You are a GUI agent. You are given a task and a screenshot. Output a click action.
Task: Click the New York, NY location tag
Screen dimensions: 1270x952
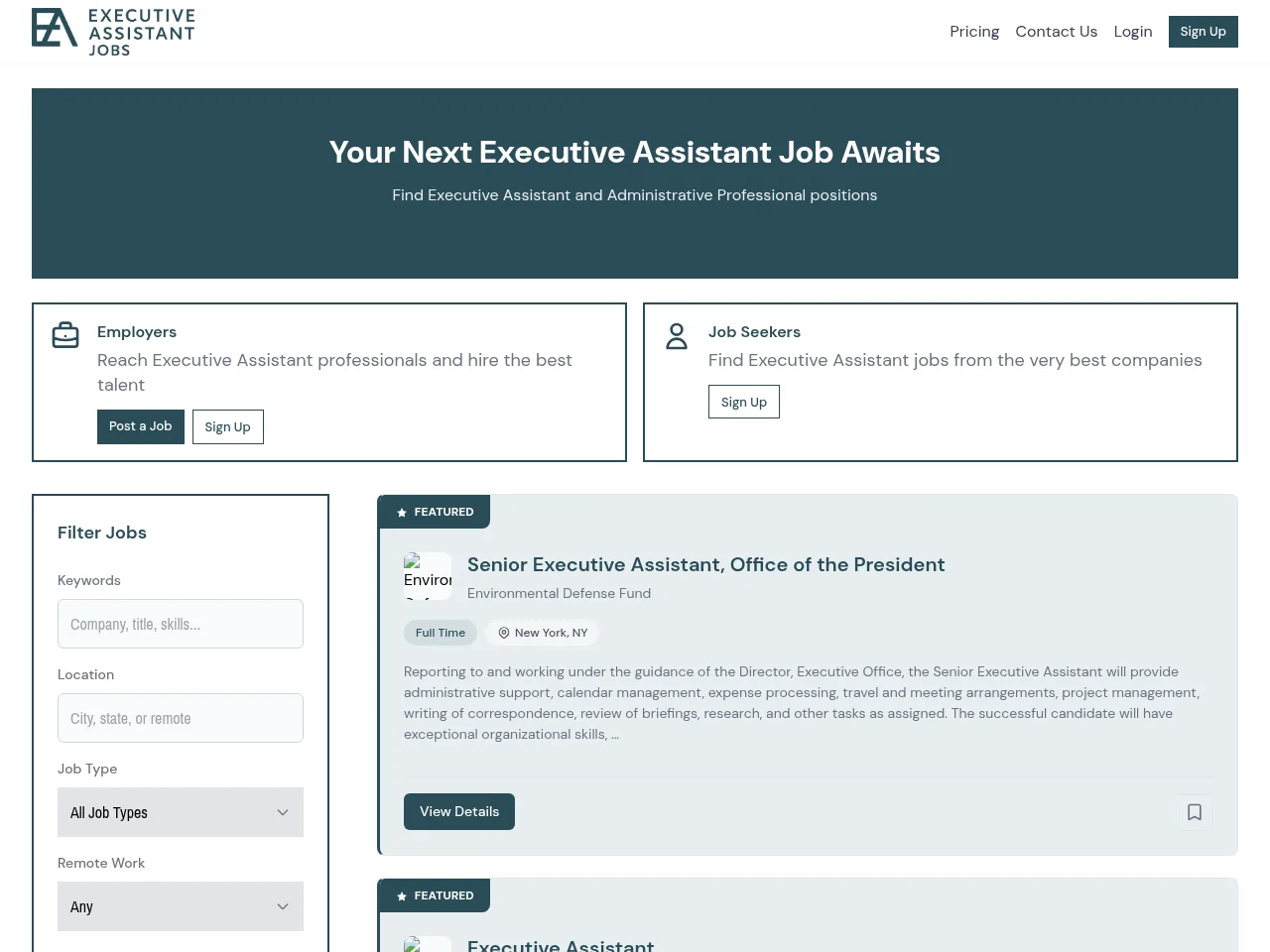click(543, 633)
